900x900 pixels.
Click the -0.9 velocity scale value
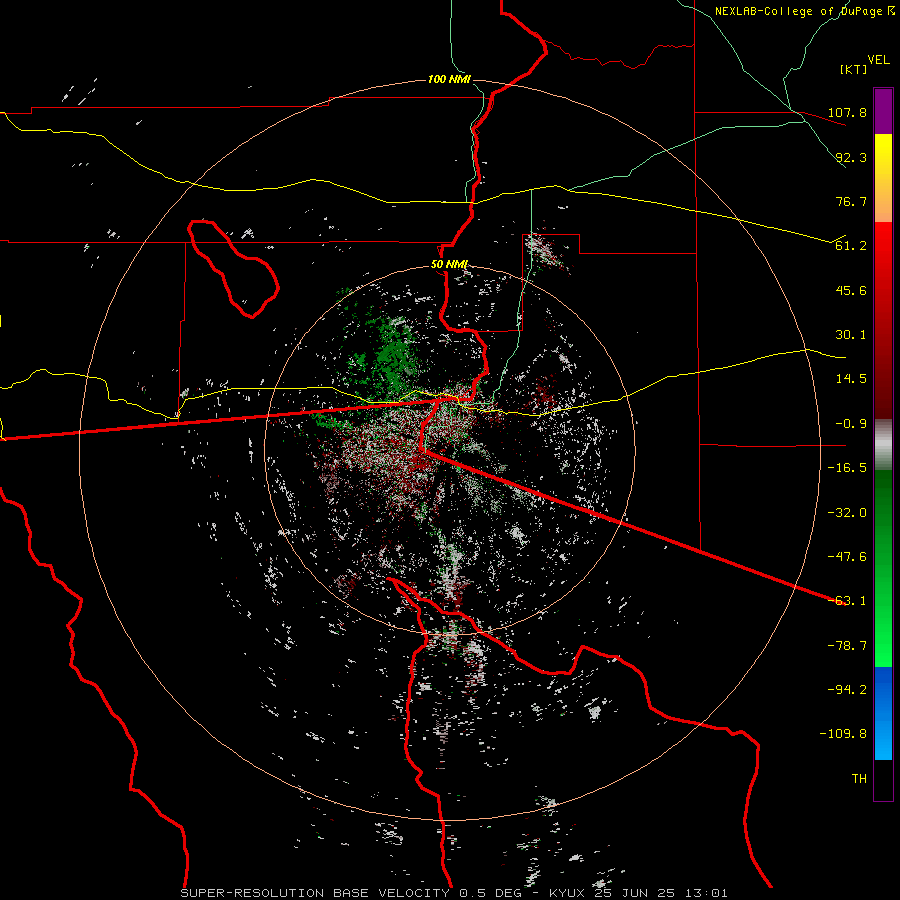851,424
